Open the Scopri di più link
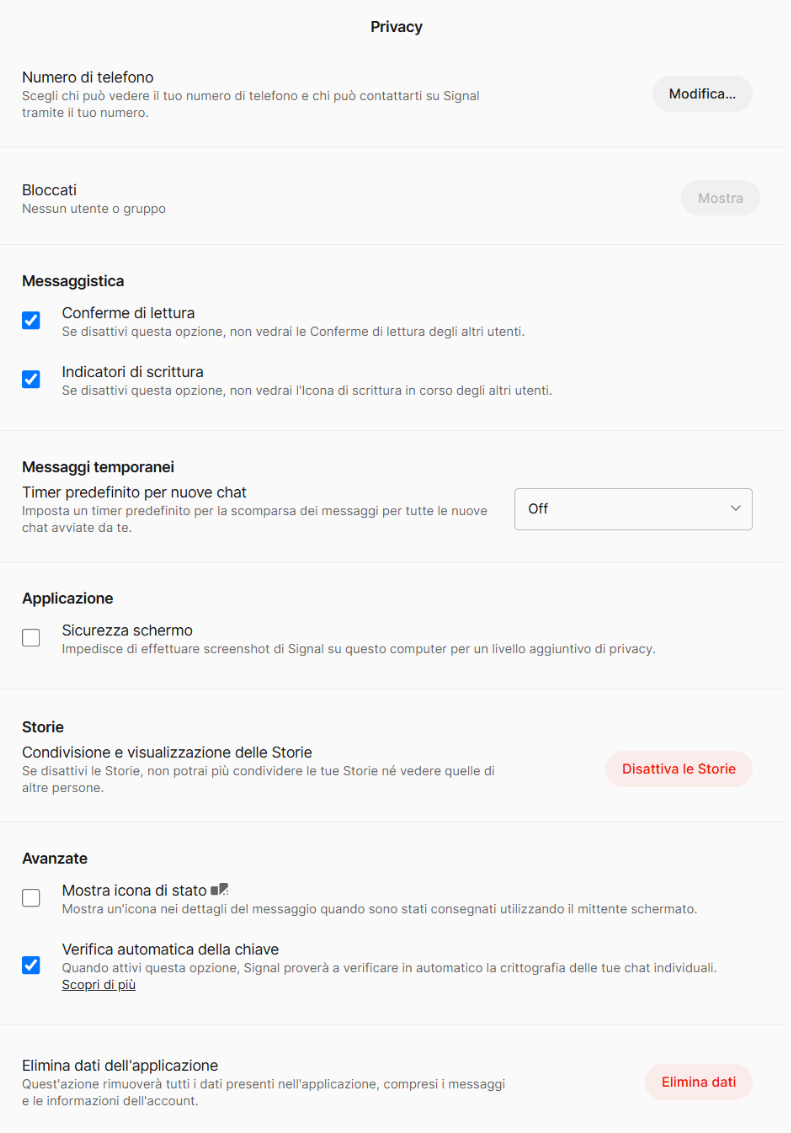 pyautogui.click(x=99, y=985)
